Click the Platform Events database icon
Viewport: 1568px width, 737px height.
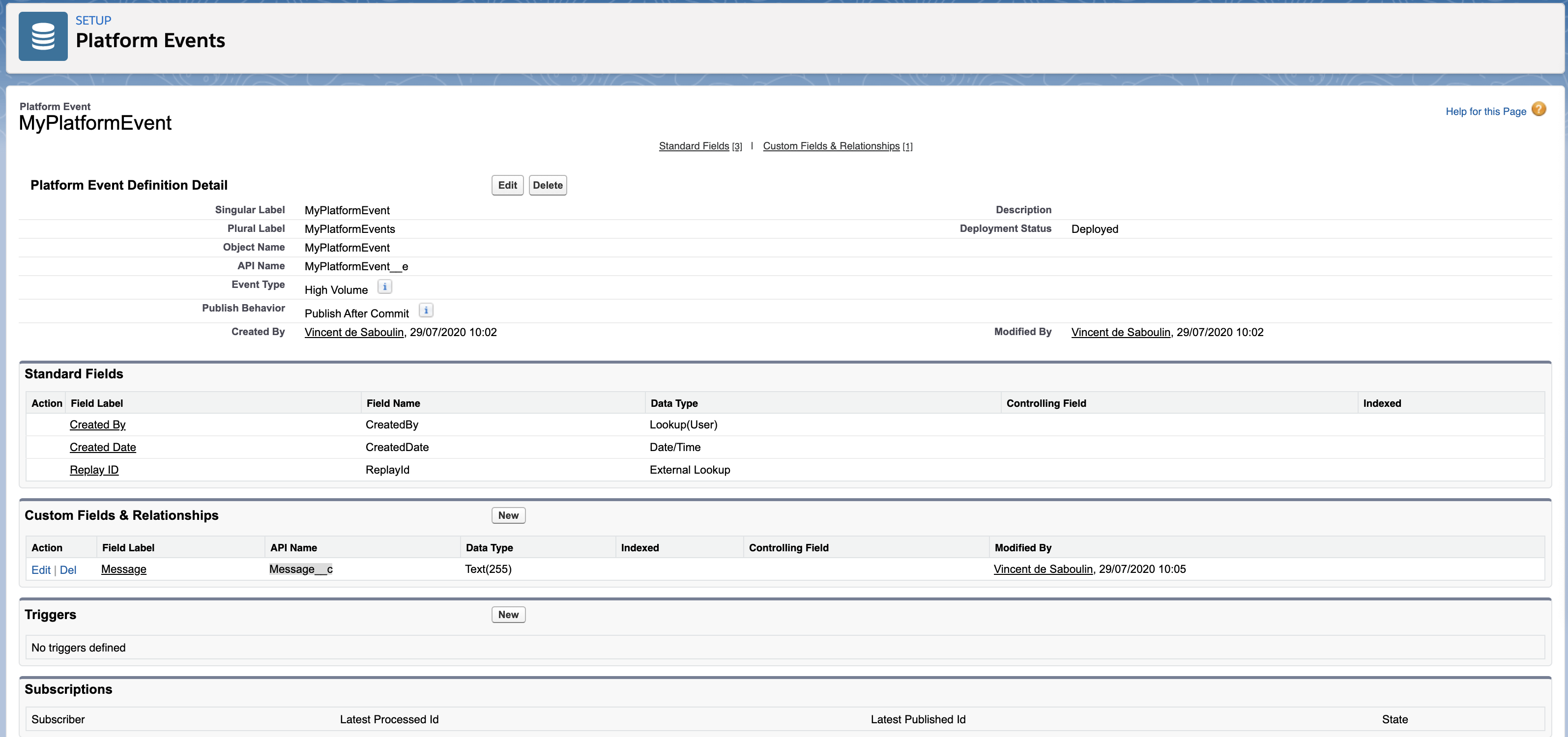click(x=43, y=36)
